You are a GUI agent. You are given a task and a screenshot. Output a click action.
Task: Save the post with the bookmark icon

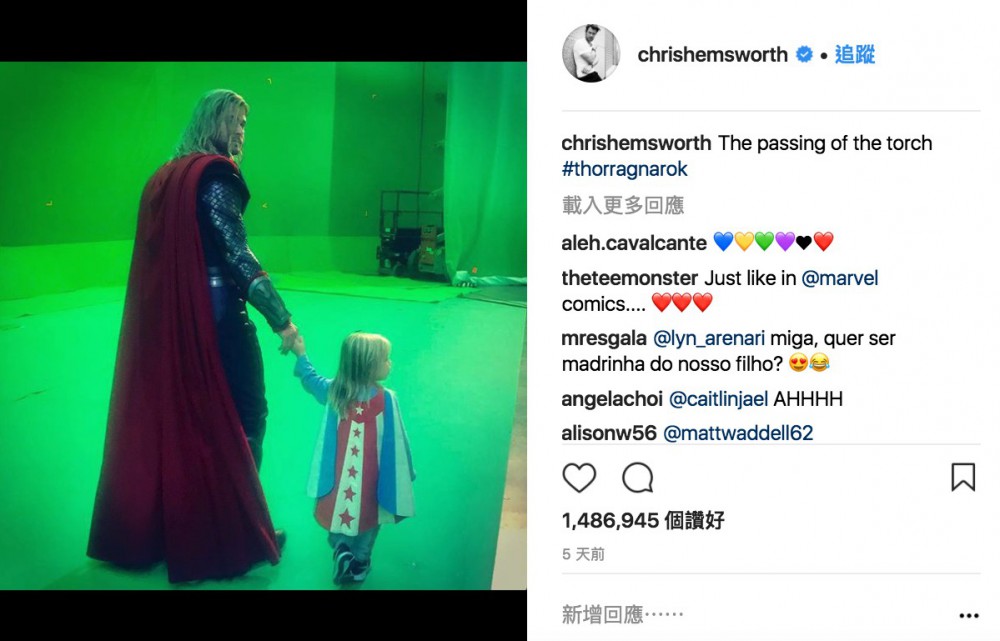tap(963, 477)
